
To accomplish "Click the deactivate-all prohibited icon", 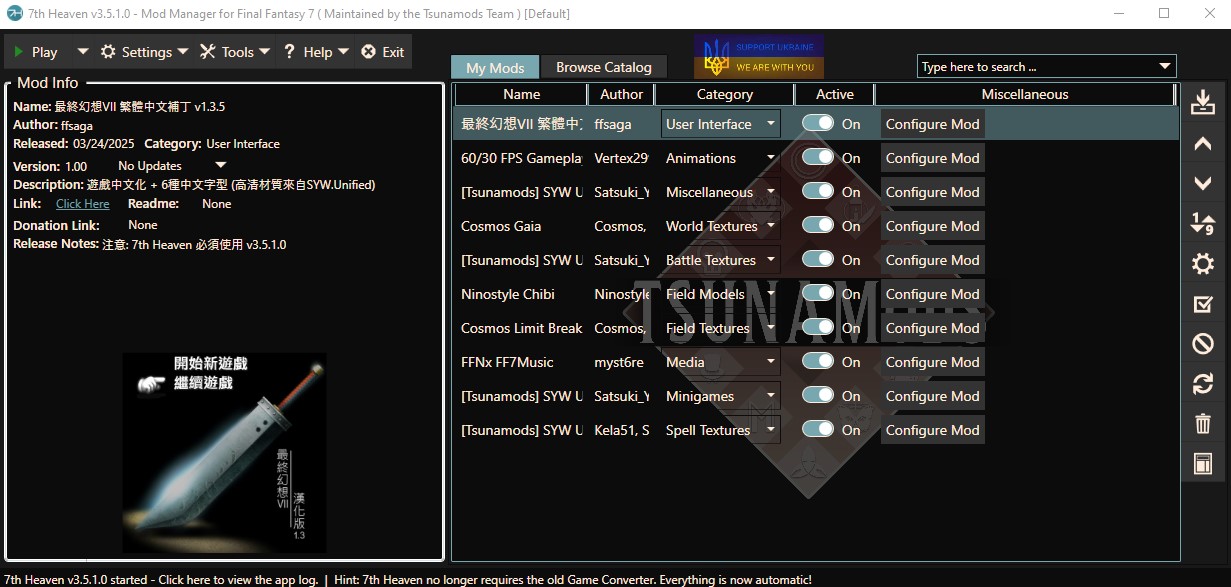I will click(1203, 344).
